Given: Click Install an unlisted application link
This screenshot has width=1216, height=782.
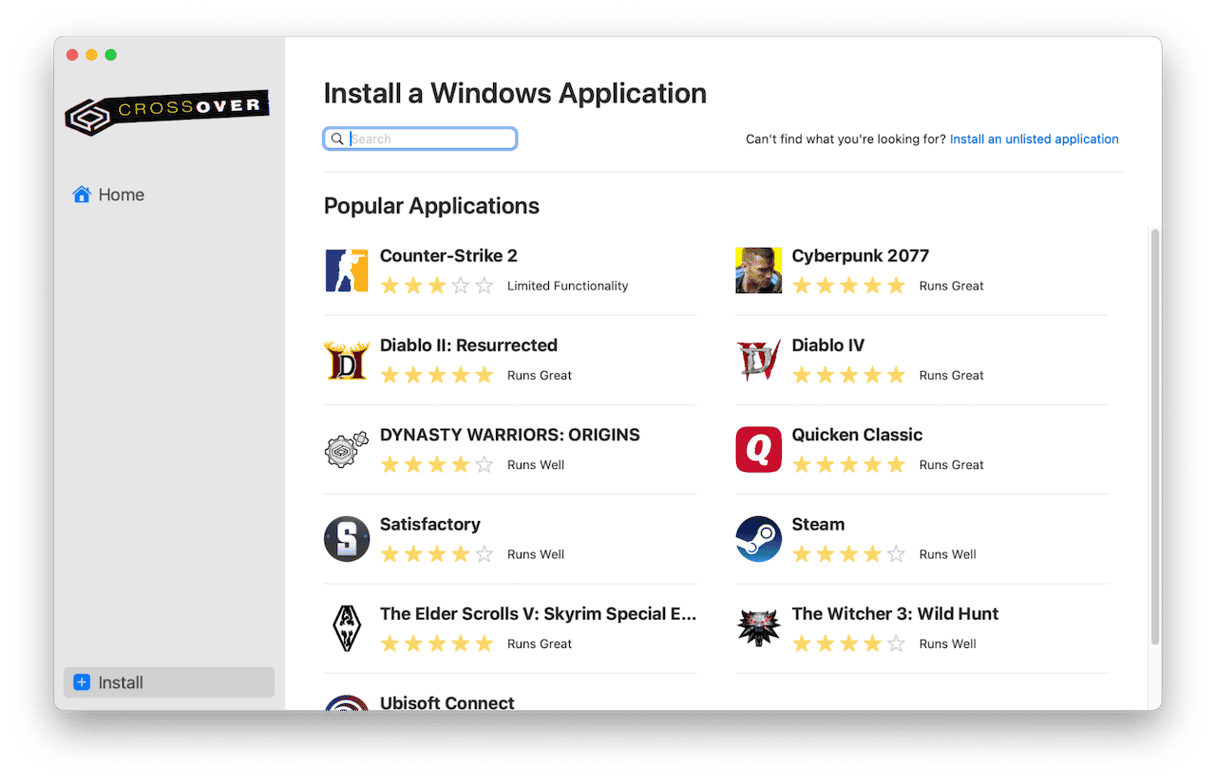Looking at the screenshot, I should pos(1033,139).
